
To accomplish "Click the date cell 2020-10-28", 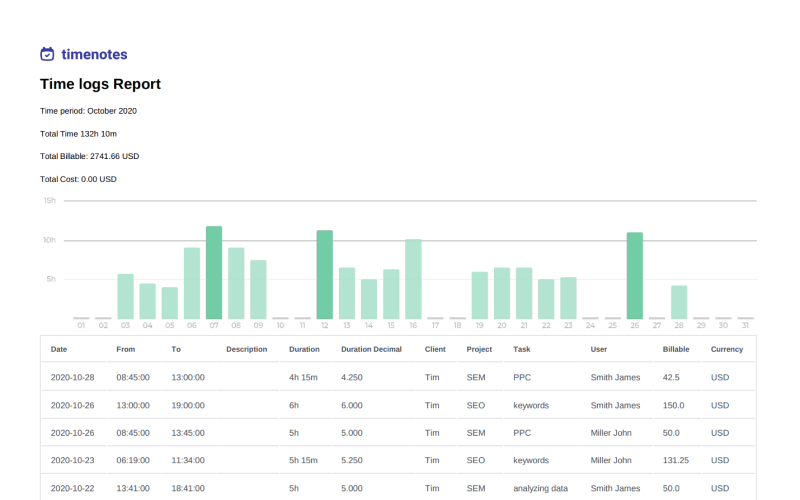I will point(72,378).
